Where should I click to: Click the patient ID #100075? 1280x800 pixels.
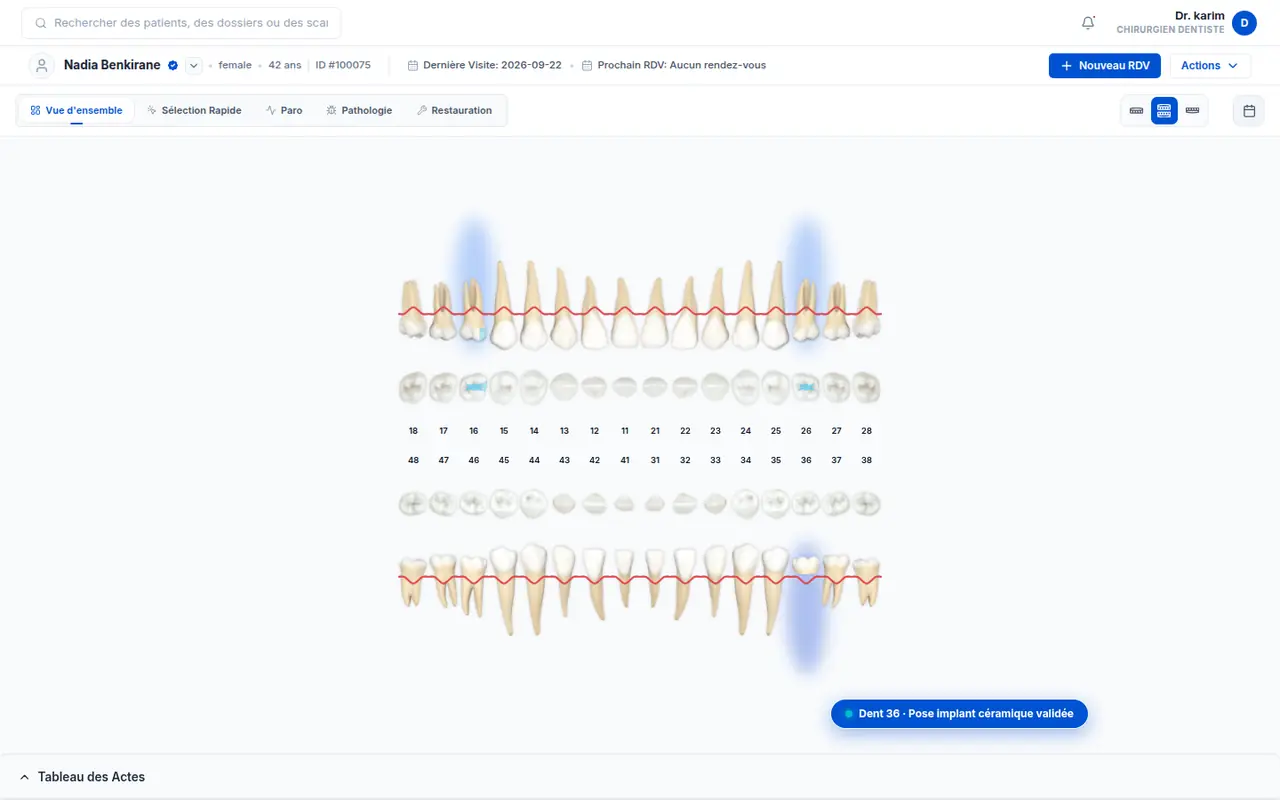(x=343, y=66)
